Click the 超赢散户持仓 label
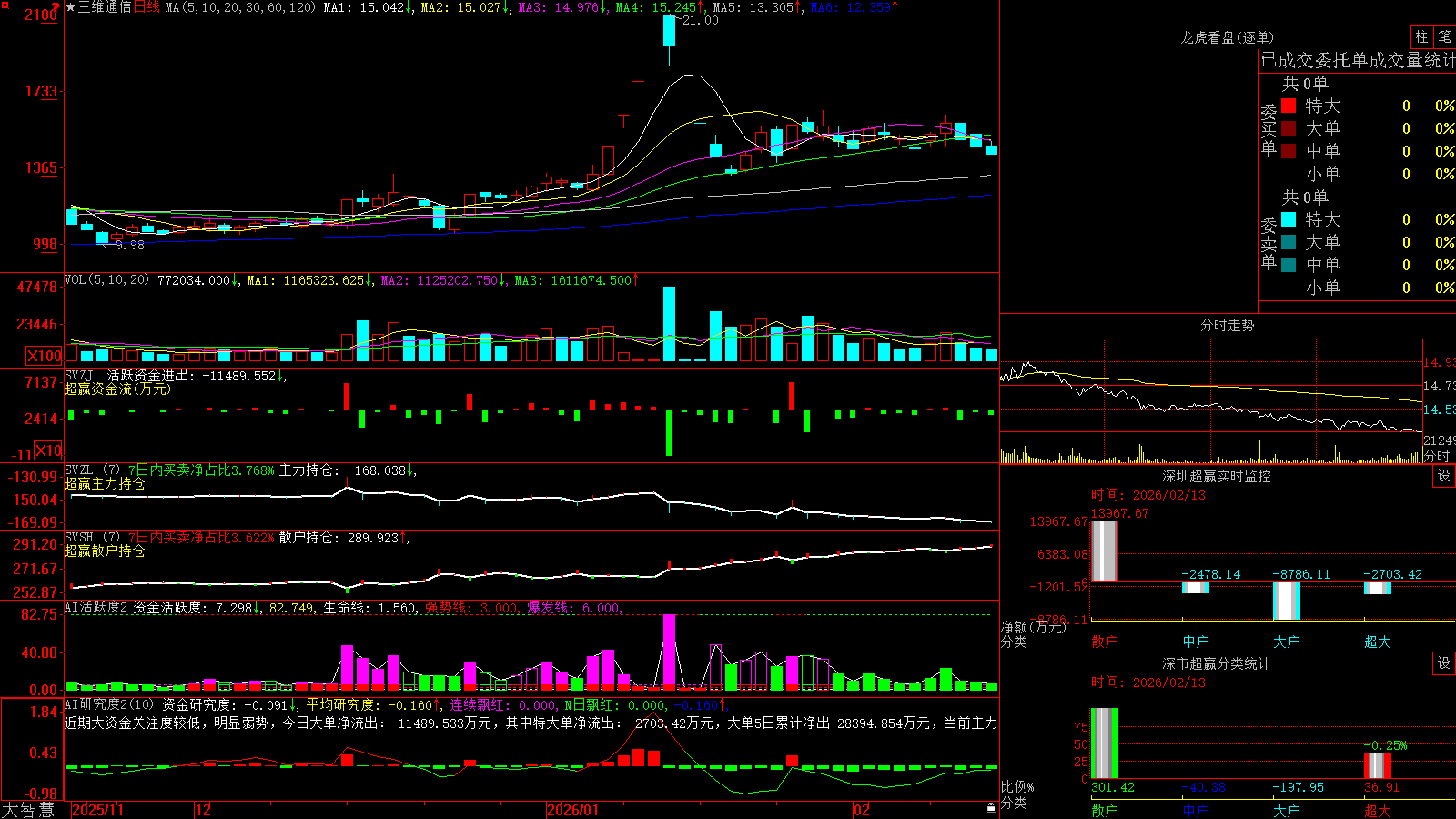Image resolution: width=1456 pixels, height=819 pixels. coord(105,551)
